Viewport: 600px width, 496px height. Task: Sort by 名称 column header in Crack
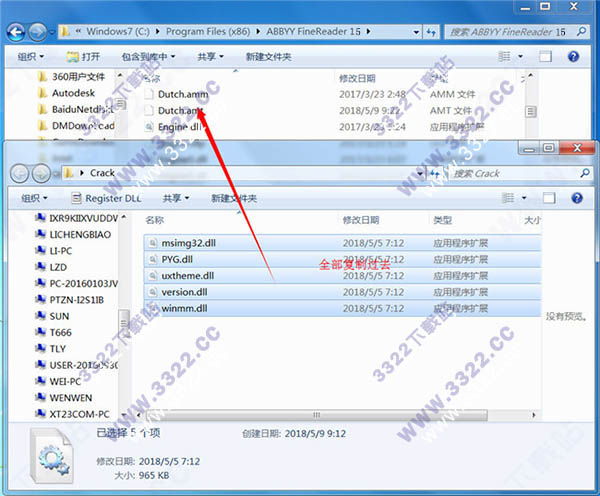156,219
